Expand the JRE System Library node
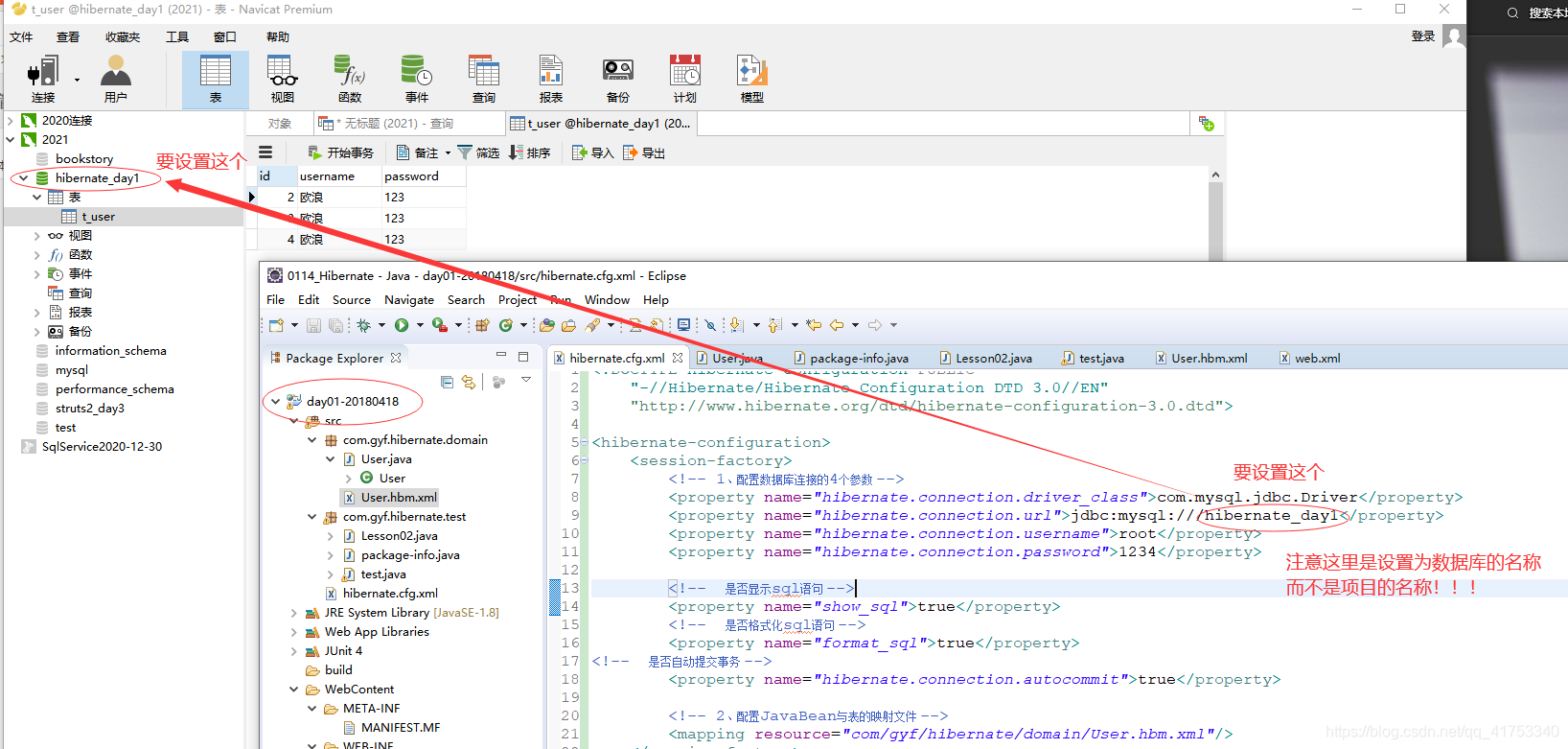Image resolution: width=1568 pixels, height=749 pixels. click(x=294, y=613)
